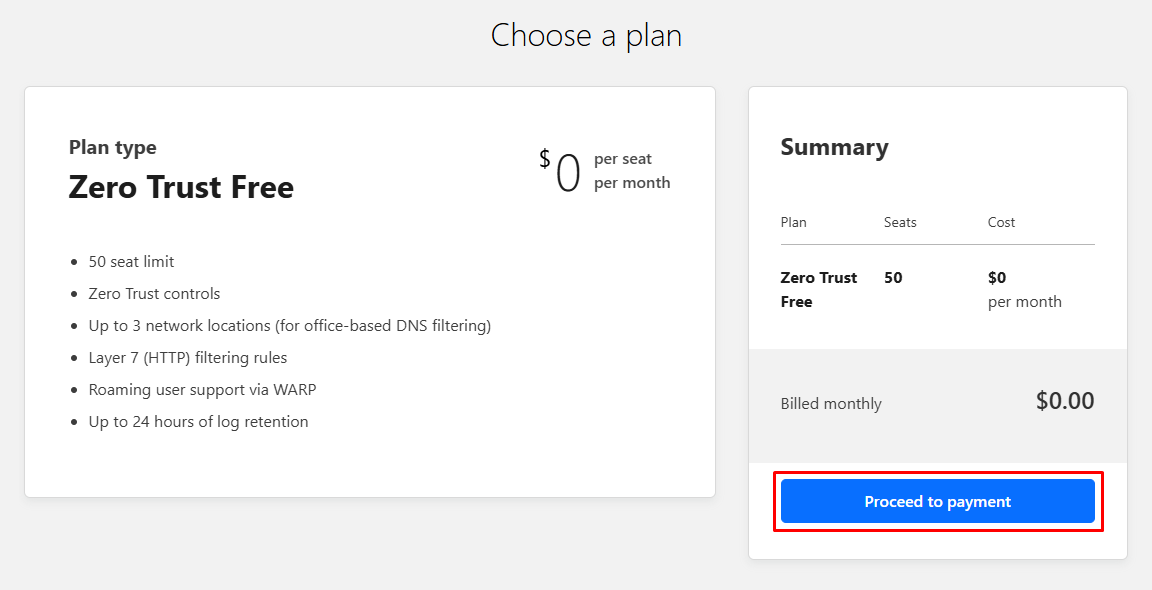The image size is (1152, 590).
Task: Click Roaming user support via WARP item
Action: [202, 389]
